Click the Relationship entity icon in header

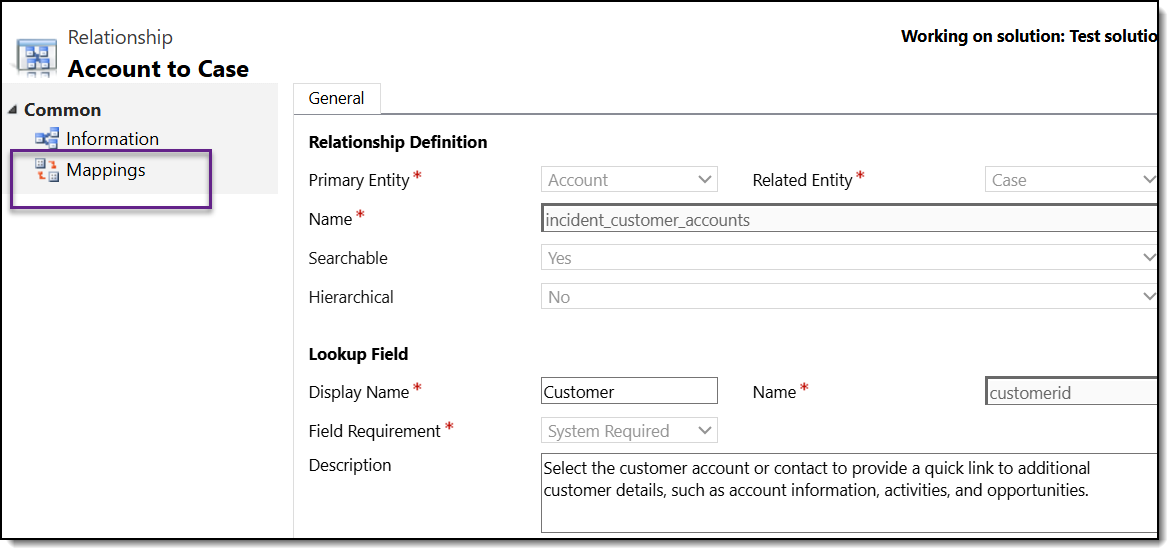pyautogui.click(x=36, y=58)
